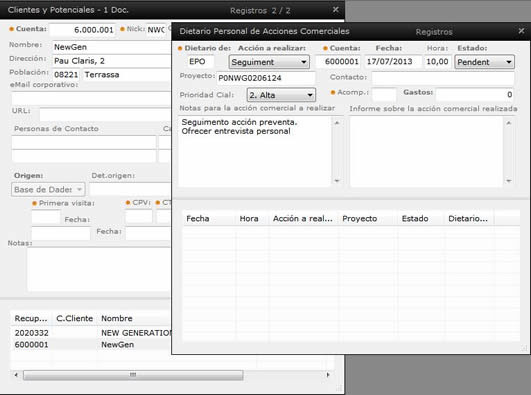Click the Fecha field under Primera visita
Image resolution: width=531 pixels, height=395 pixels.
pyautogui.click(x=61, y=233)
